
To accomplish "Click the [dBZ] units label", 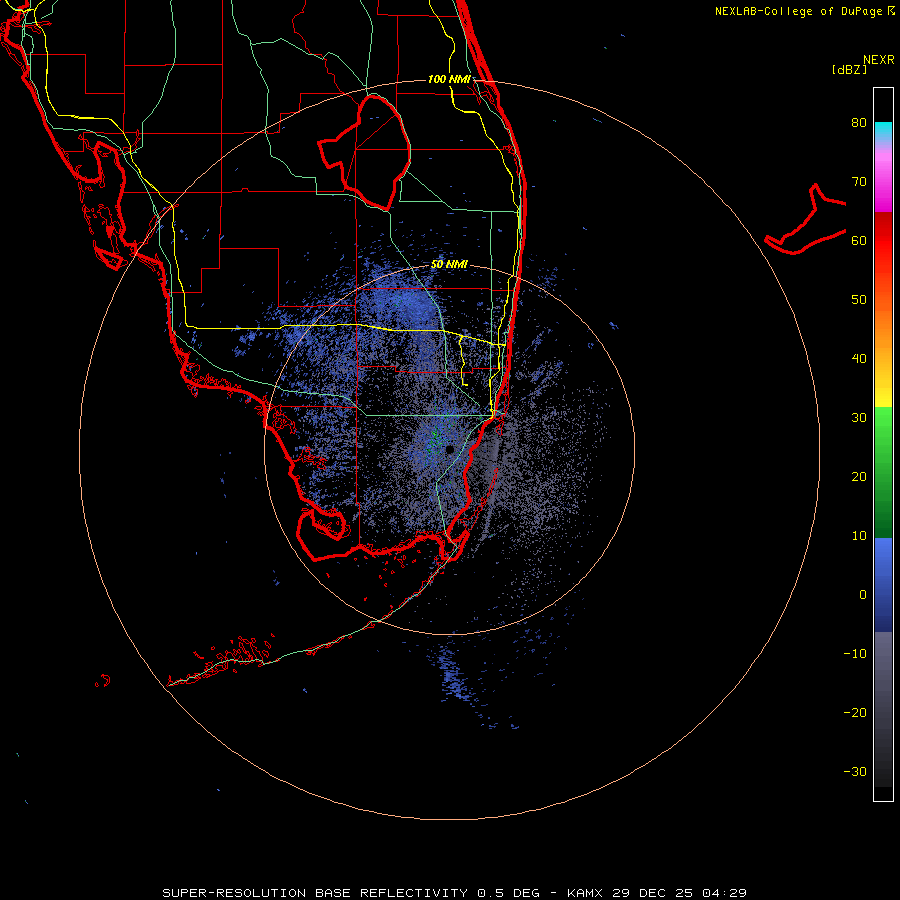I will [849, 70].
